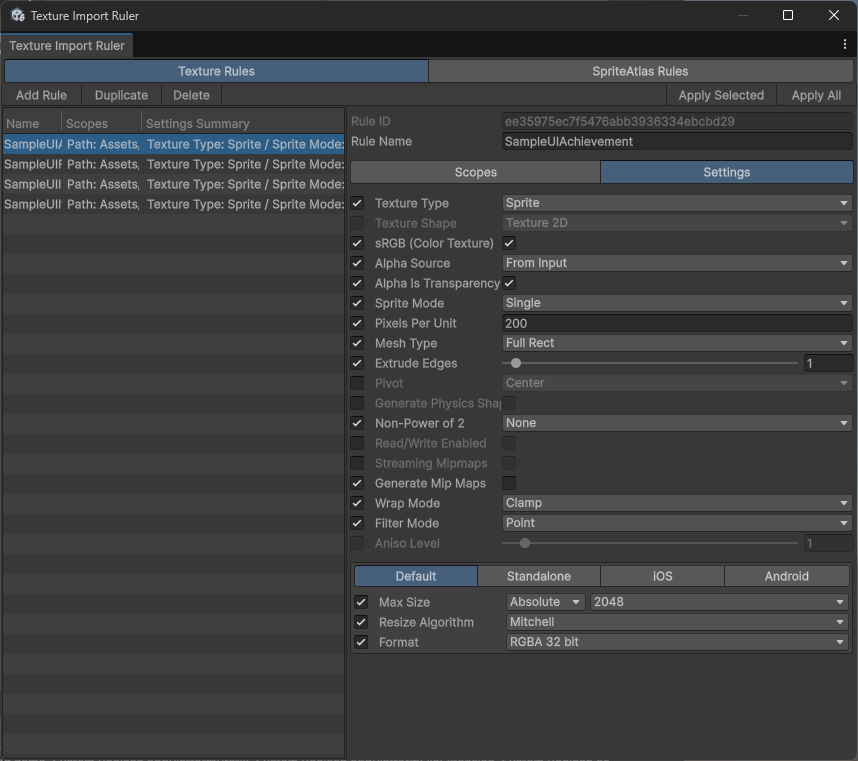Image resolution: width=858 pixels, height=761 pixels.
Task: Open the Mesh Type dropdown showing Full Rect
Action: [677, 343]
